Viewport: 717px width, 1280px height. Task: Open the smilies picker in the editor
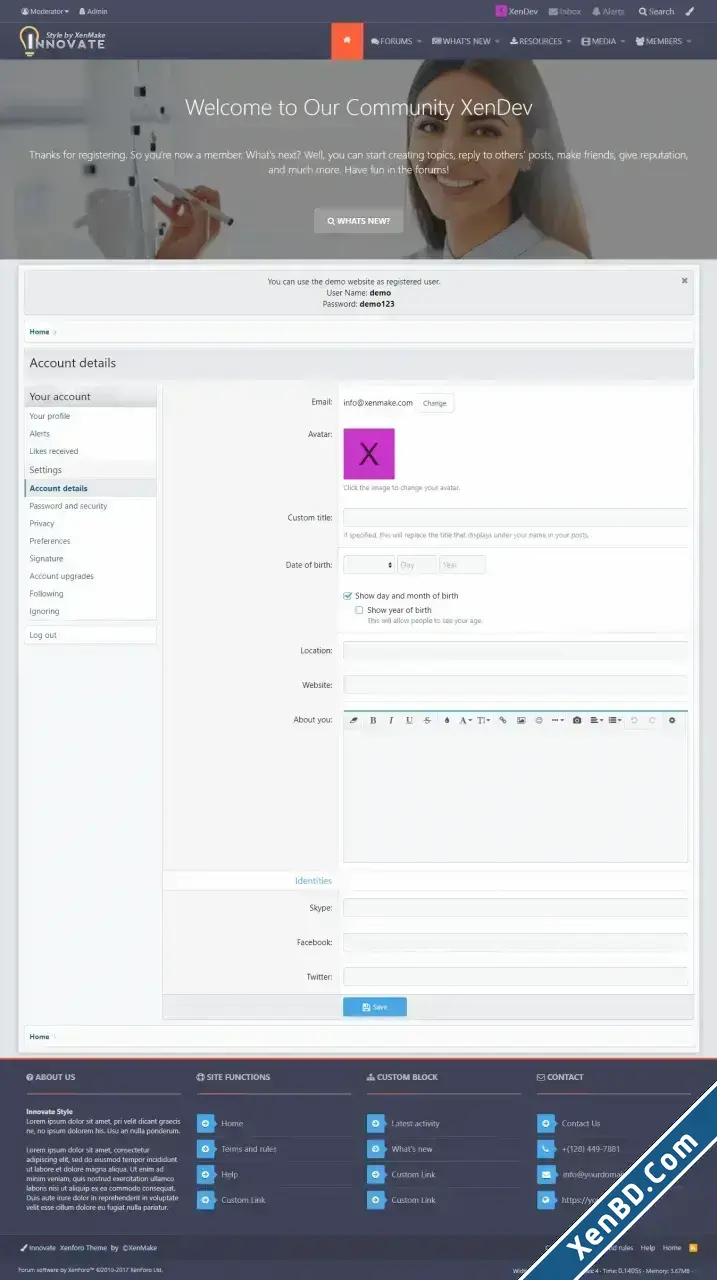point(539,720)
